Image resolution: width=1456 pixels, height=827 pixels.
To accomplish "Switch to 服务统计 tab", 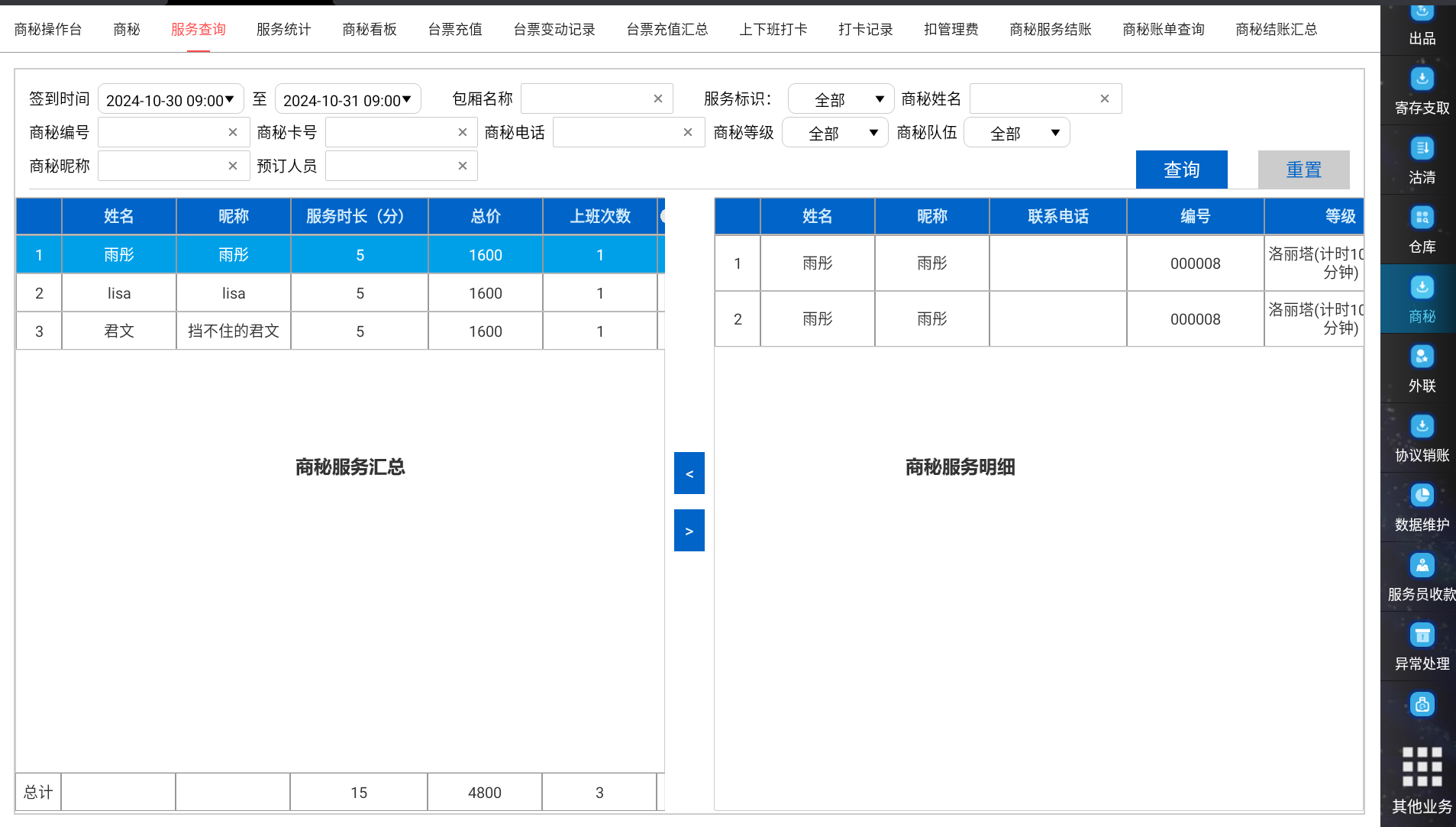I will pos(284,29).
